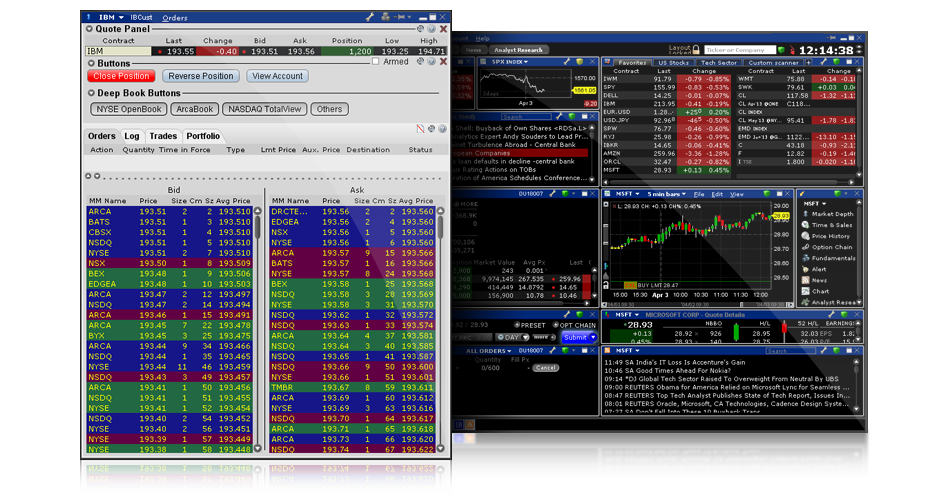This screenshot has height=500, width=948.
Task: Click red X to remove Buttons panel
Action: [x=443, y=62]
